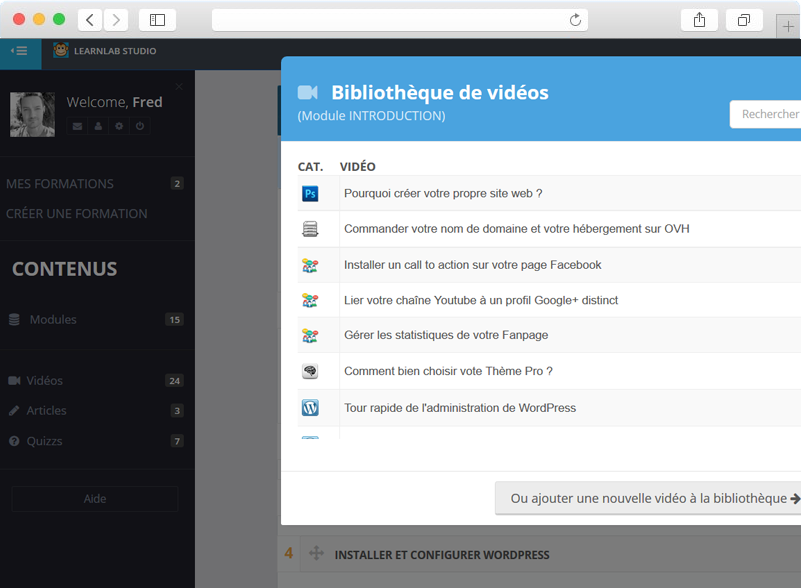Close the sidebar panel with X
The height and width of the screenshot is (588, 801).
179,86
